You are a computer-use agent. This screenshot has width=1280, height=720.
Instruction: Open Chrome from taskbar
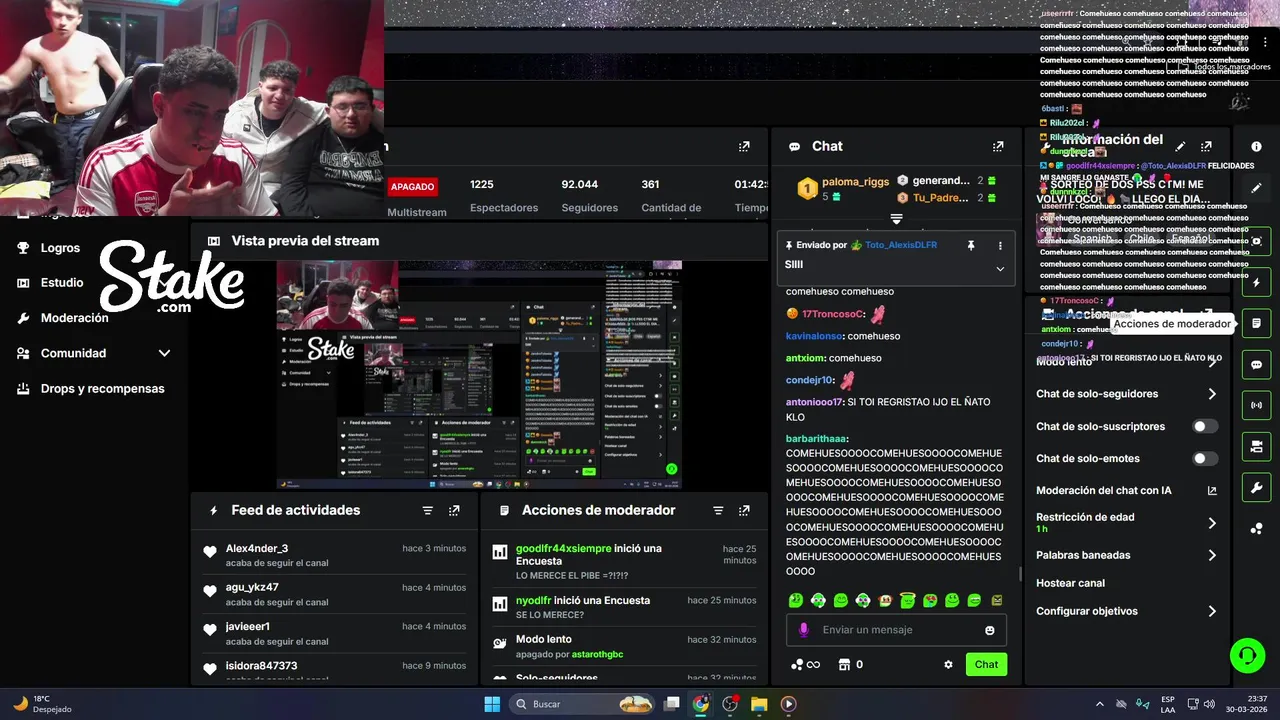click(701, 704)
